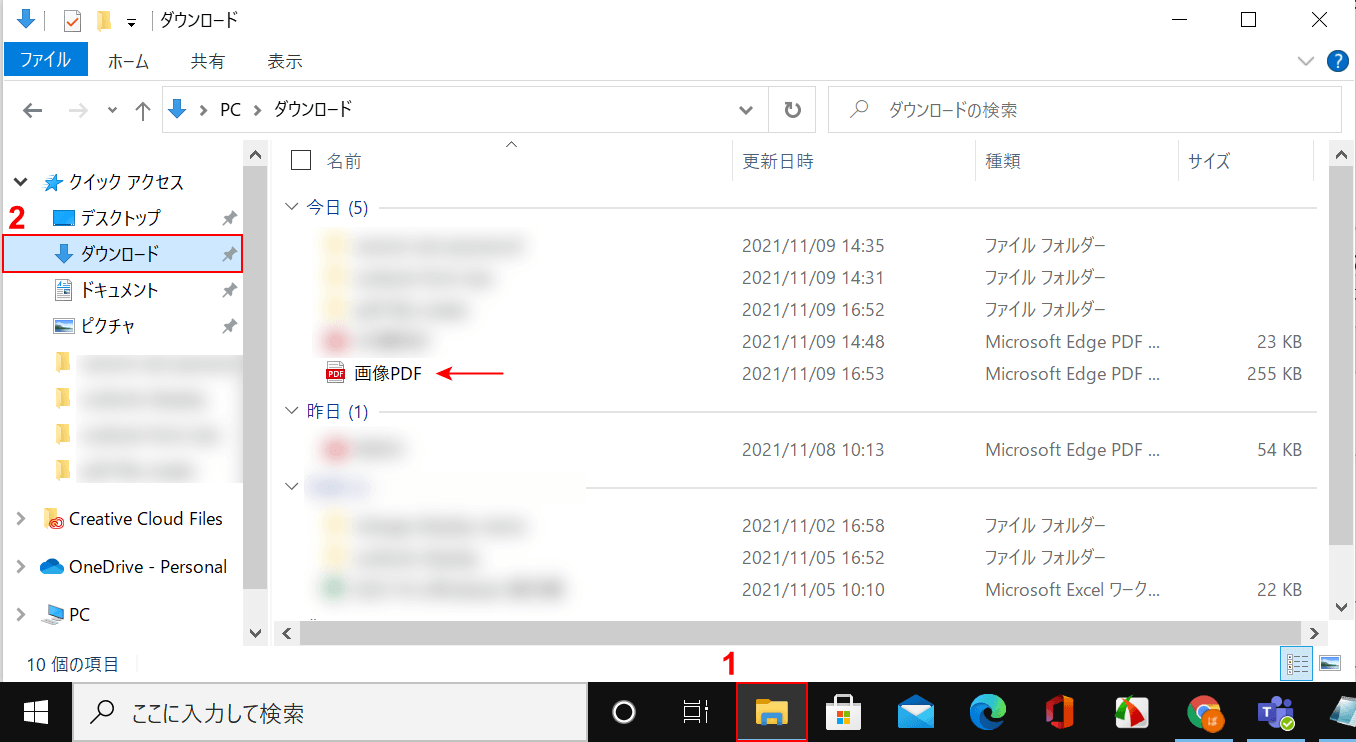Switch to the 共有 ribbon tab
This screenshot has width=1356, height=742.
coord(208,61)
